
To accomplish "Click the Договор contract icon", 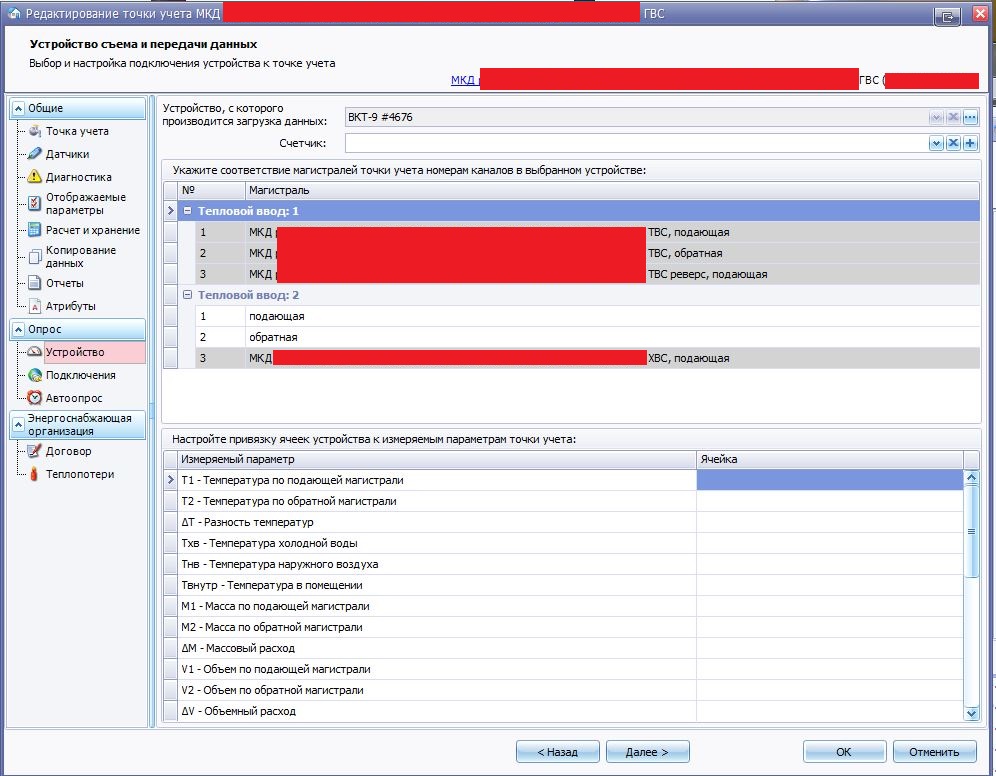I will [35, 451].
